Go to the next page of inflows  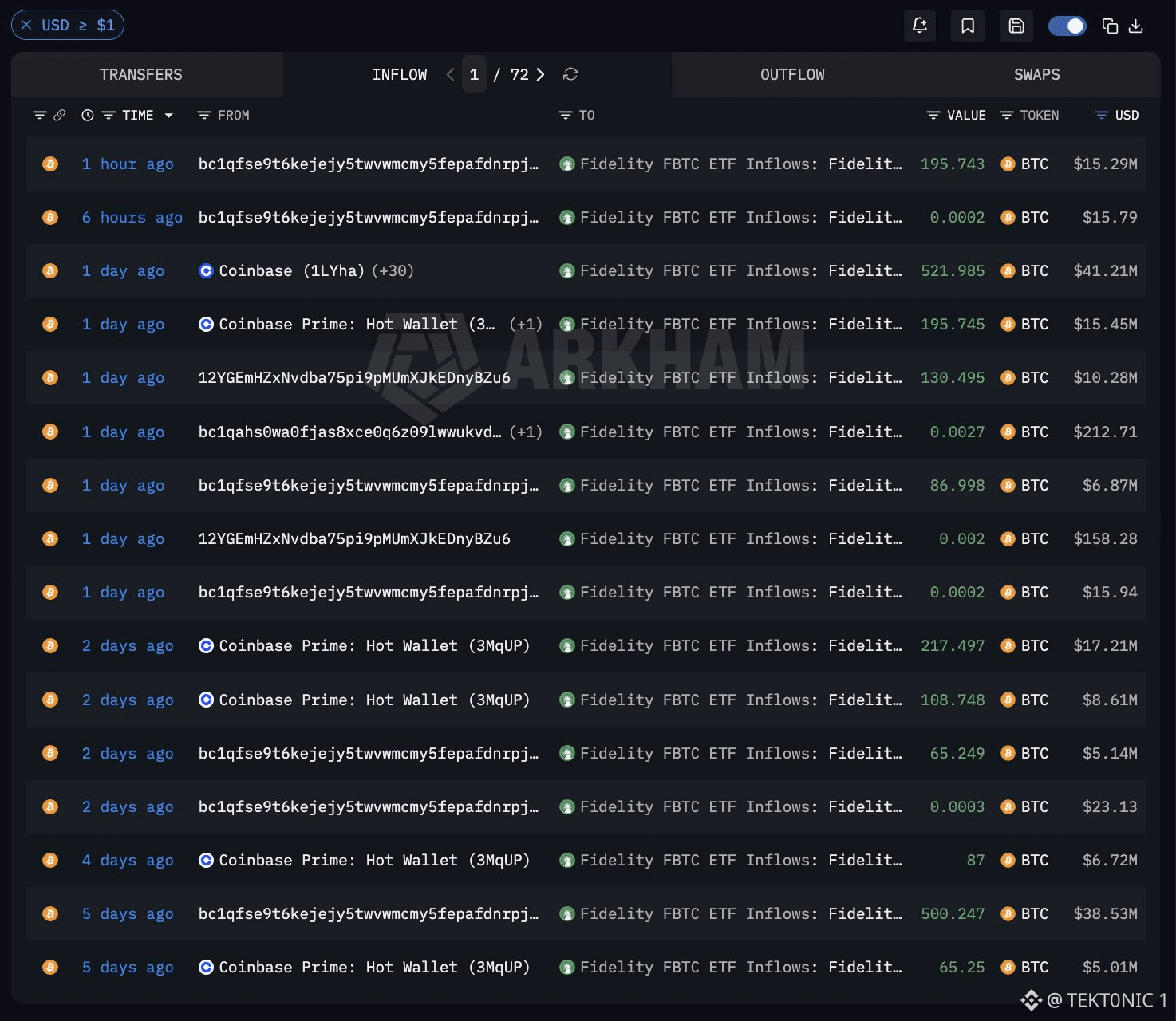tap(541, 74)
